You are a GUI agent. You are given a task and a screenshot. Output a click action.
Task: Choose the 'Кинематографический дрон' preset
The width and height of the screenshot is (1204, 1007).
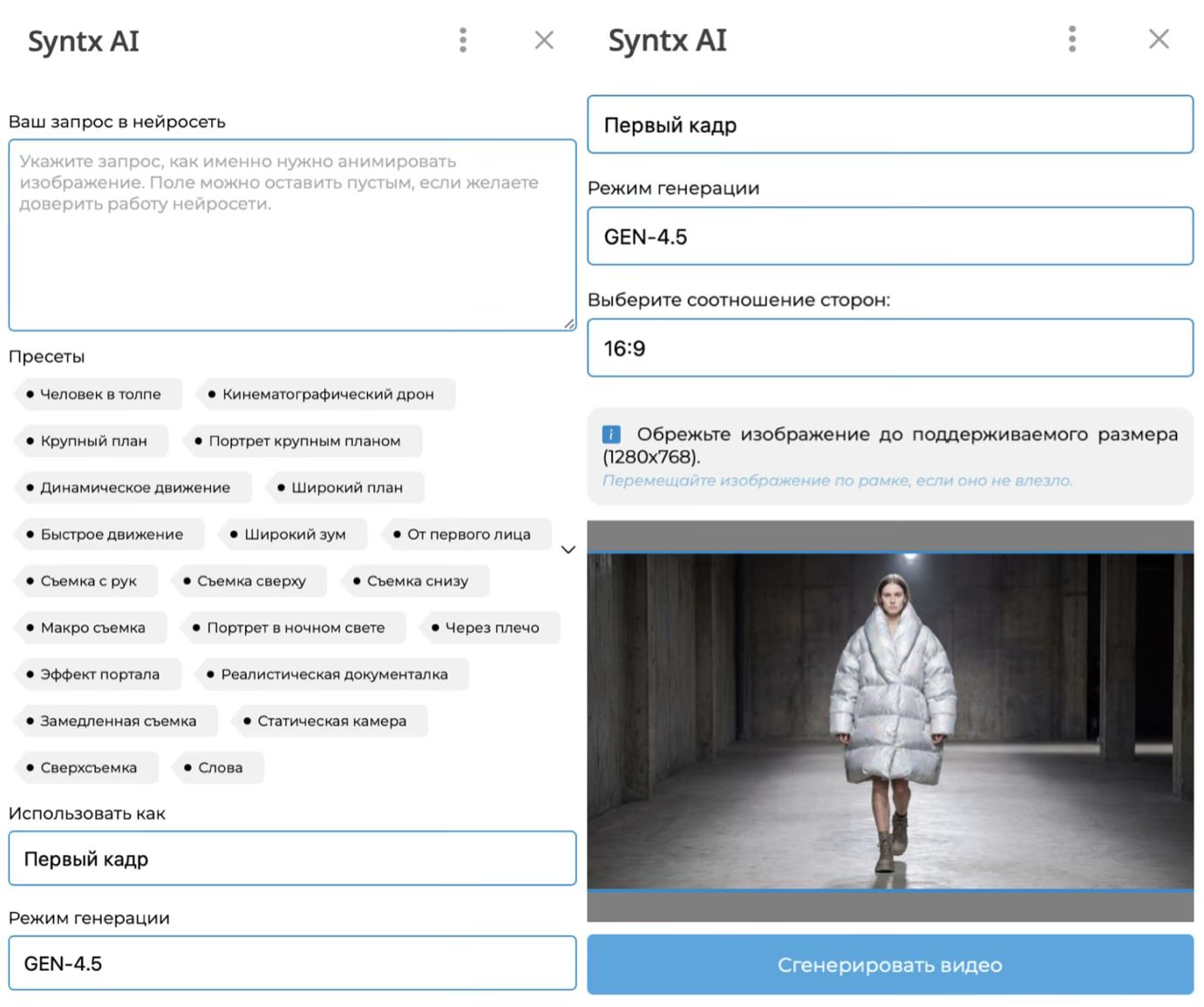[327, 394]
